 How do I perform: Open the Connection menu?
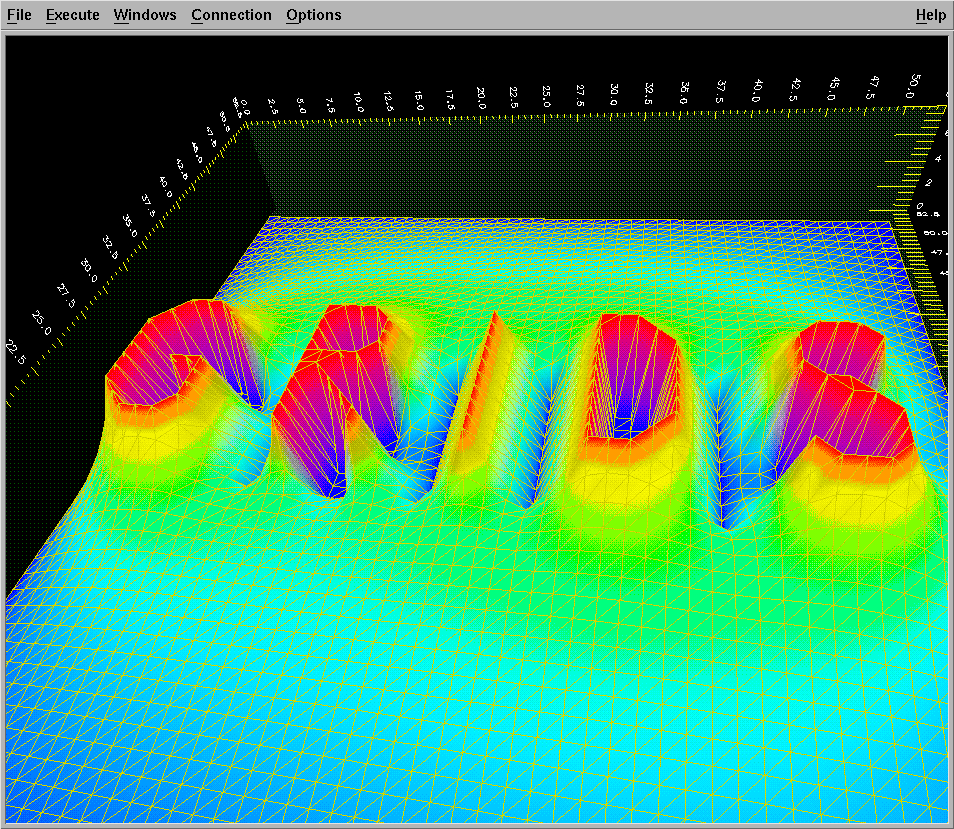point(231,15)
